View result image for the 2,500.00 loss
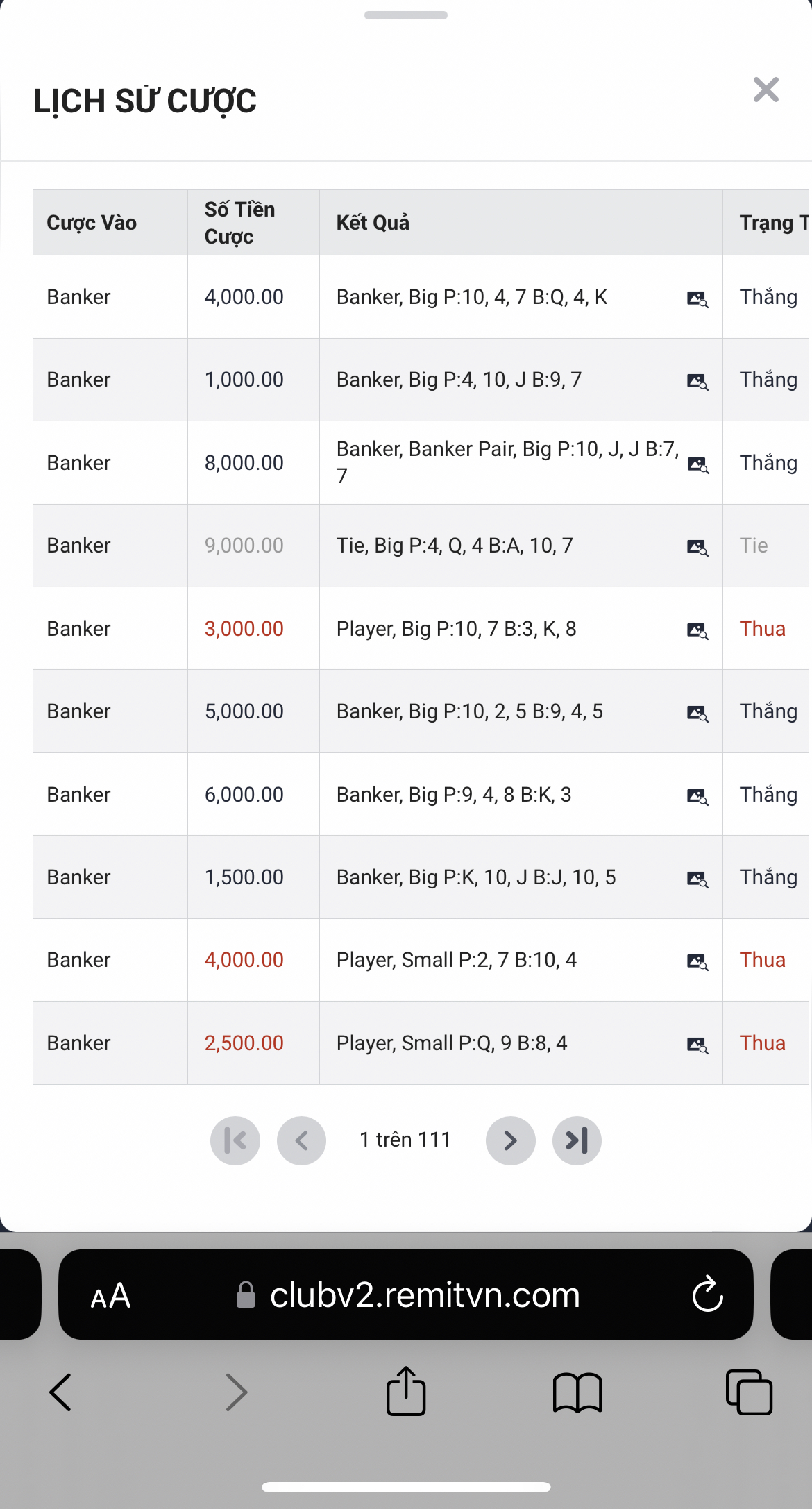812x1509 pixels. pyautogui.click(x=697, y=1045)
